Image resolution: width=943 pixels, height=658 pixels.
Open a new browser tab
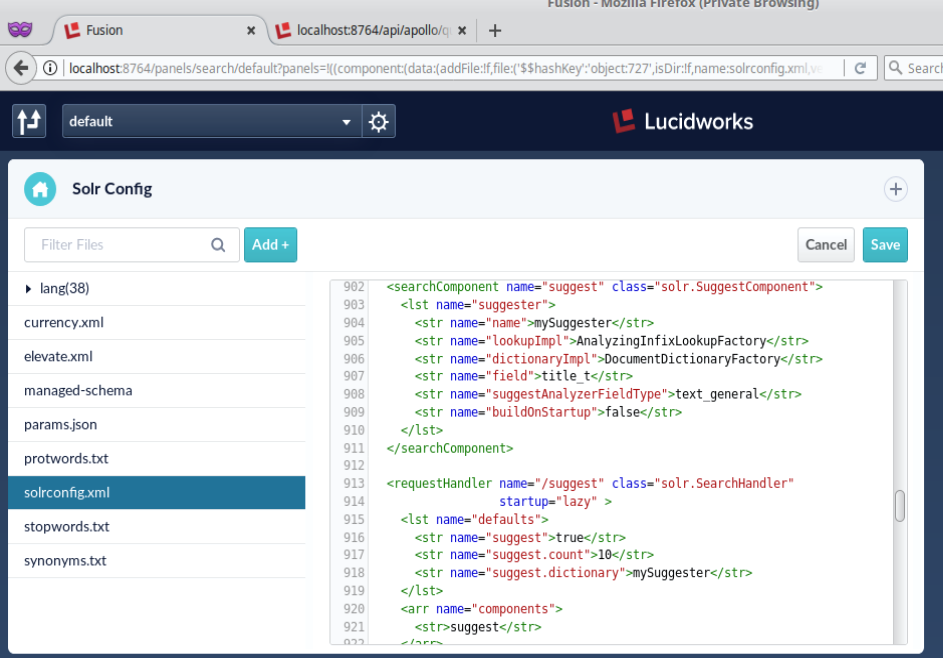click(495, 30)
